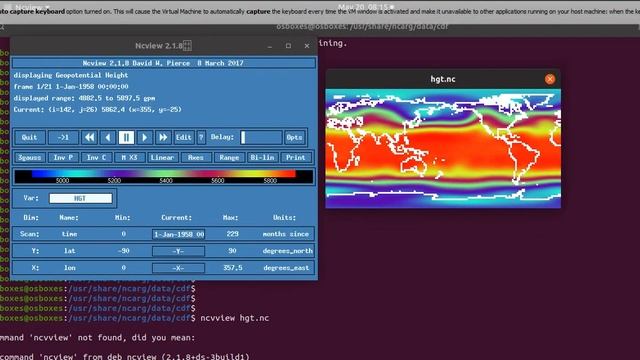The width and height of the screenshot is (640, 360).
Task: Click the Linear transform button
Action: [162, 158]
